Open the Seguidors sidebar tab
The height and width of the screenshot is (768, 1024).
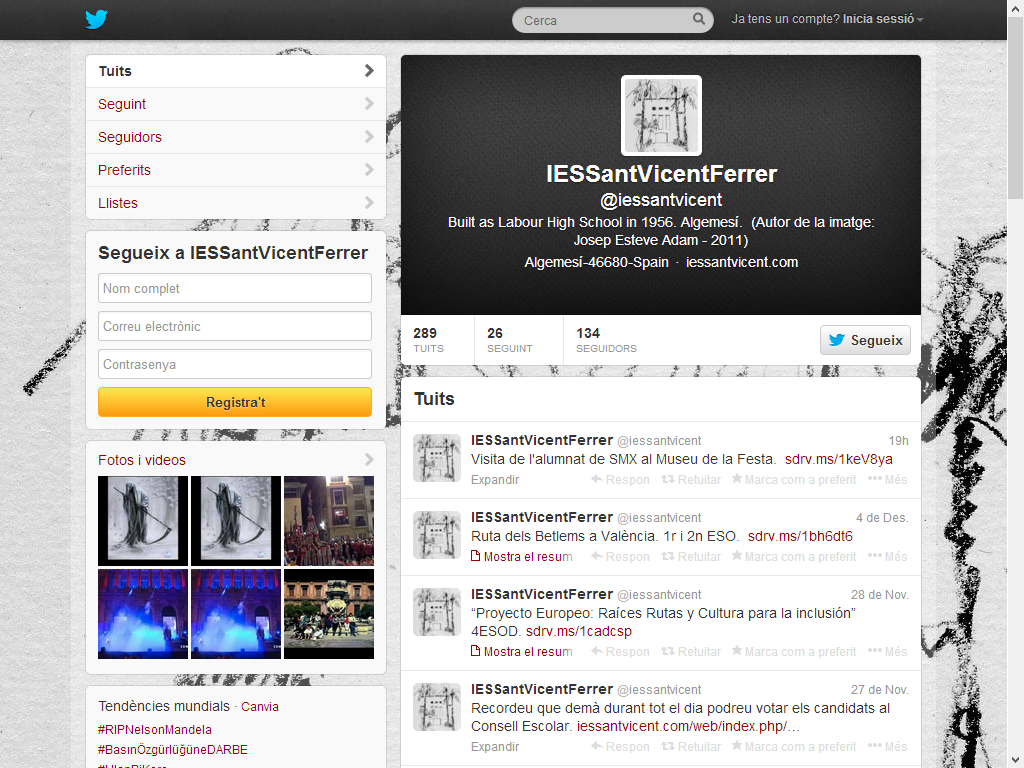click(x=236, y=137)
